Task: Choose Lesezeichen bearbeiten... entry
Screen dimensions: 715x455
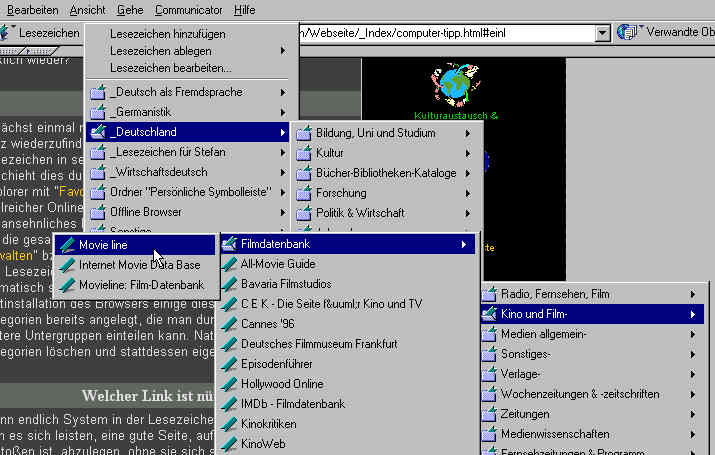Action: pyautogui.click(x=170, y=68)
